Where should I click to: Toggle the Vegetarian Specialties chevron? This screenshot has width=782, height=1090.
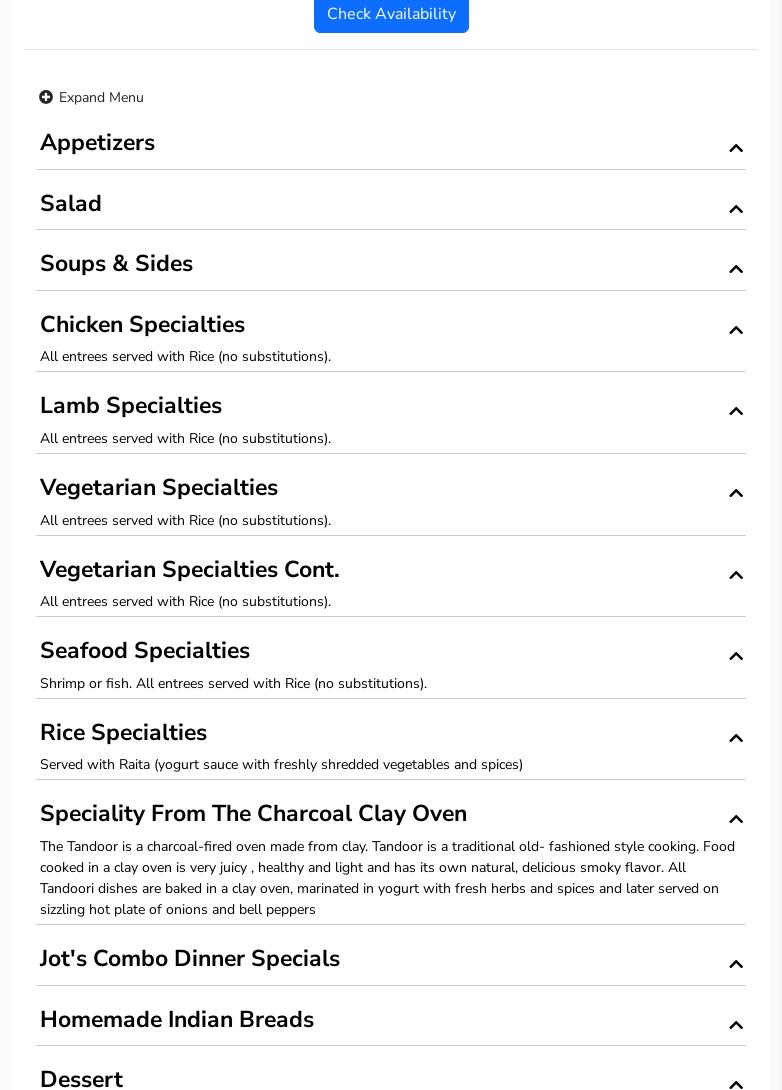pyautogui.click(x=736, y=493)
